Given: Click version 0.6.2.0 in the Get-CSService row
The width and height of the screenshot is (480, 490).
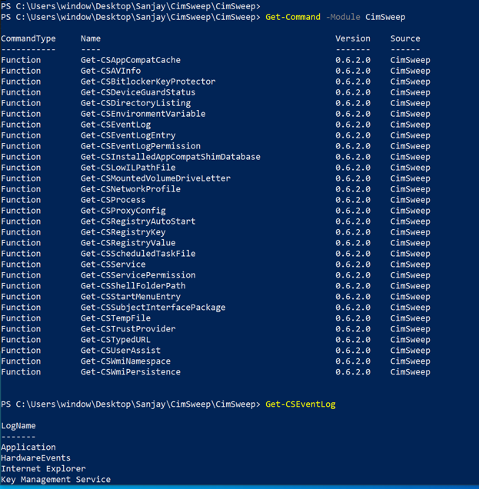Looking at the screenshot, I should click(353, 264).
